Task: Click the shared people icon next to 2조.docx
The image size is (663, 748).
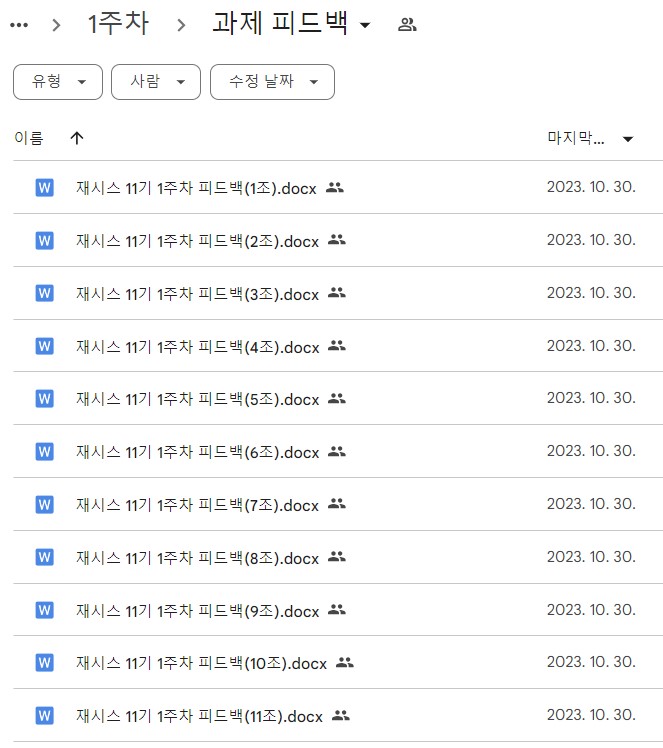Action: (336, 240)
